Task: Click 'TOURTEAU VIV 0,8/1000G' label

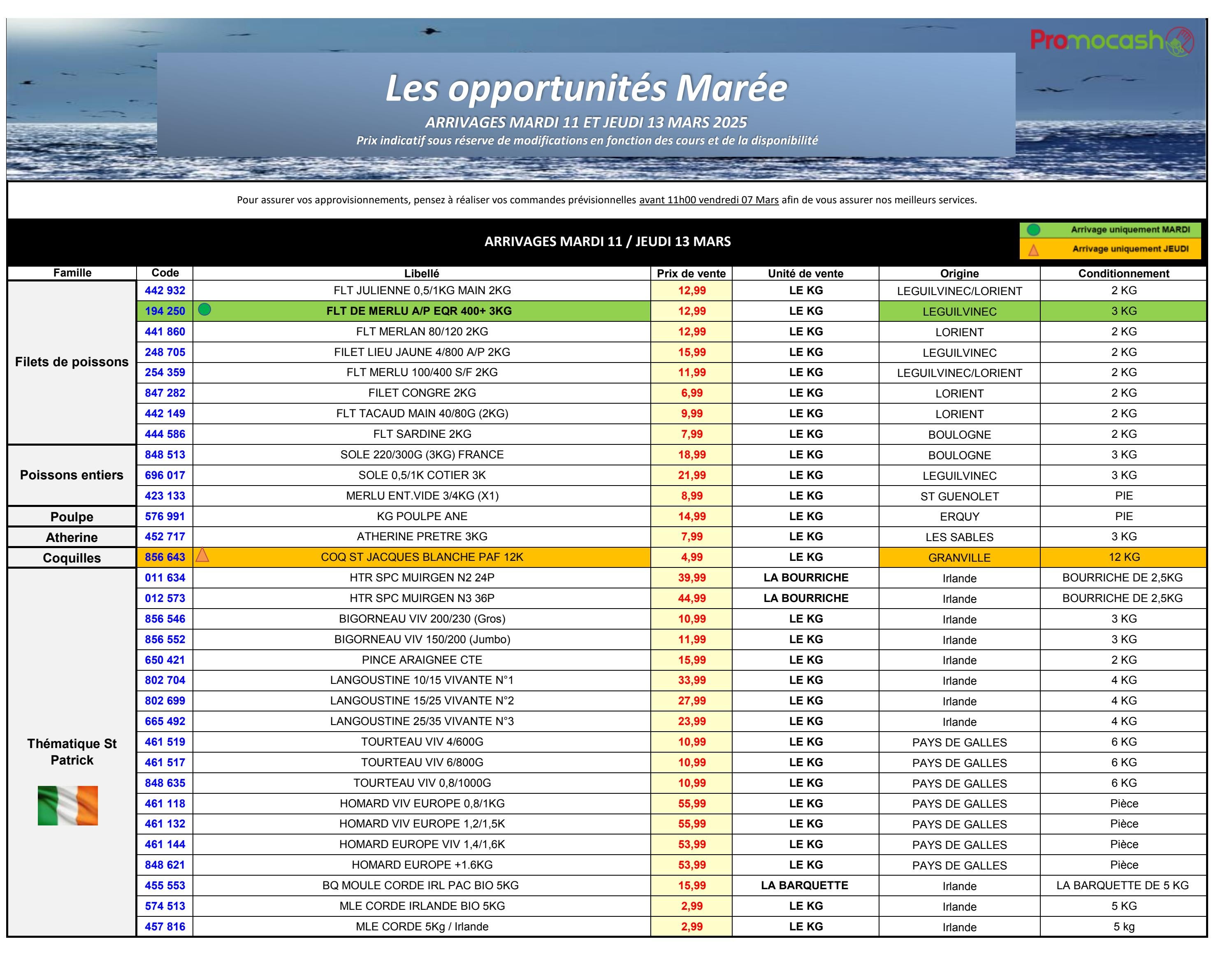Action: (422, 783)
